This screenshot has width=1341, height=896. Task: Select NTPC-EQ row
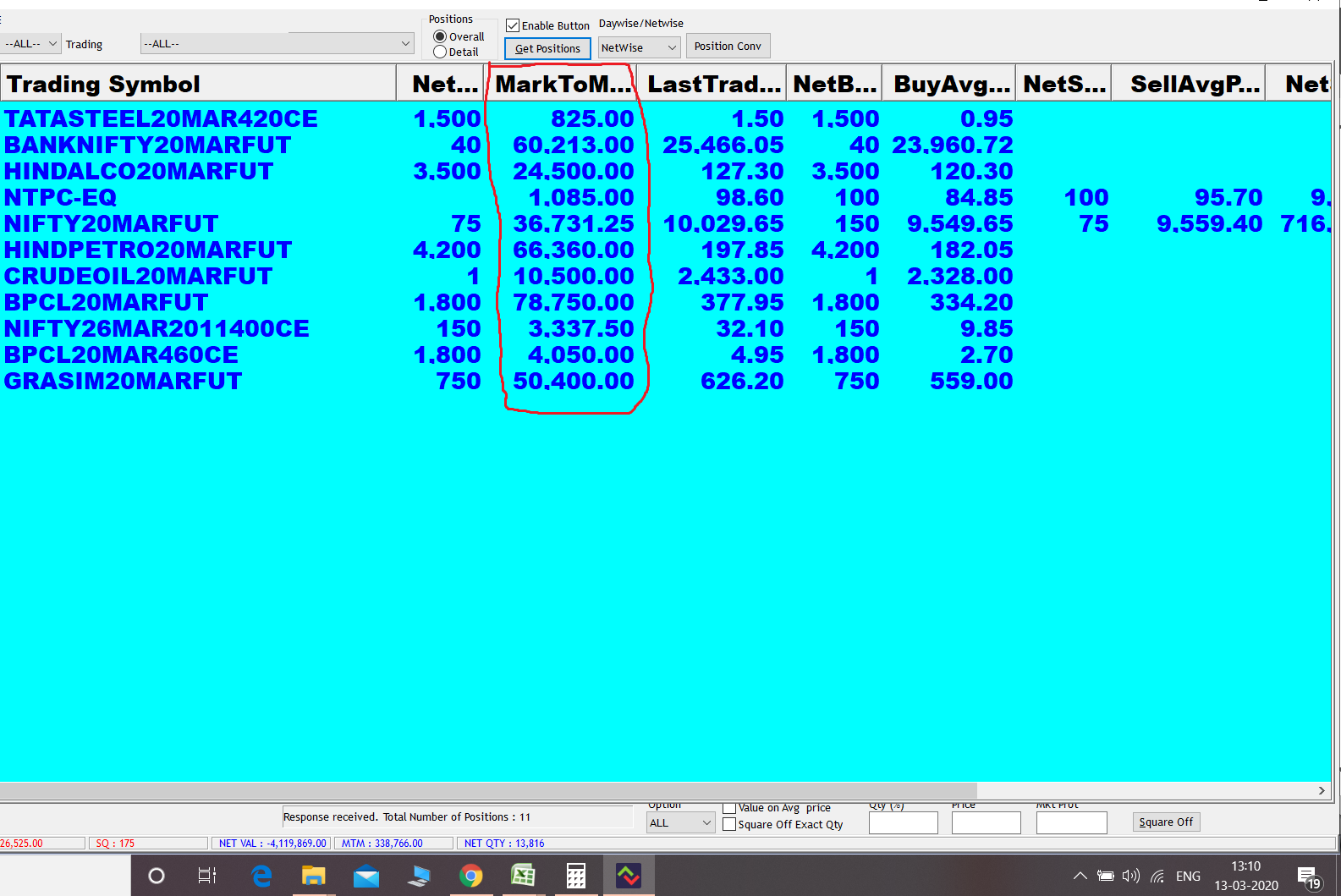click(665, 197)
